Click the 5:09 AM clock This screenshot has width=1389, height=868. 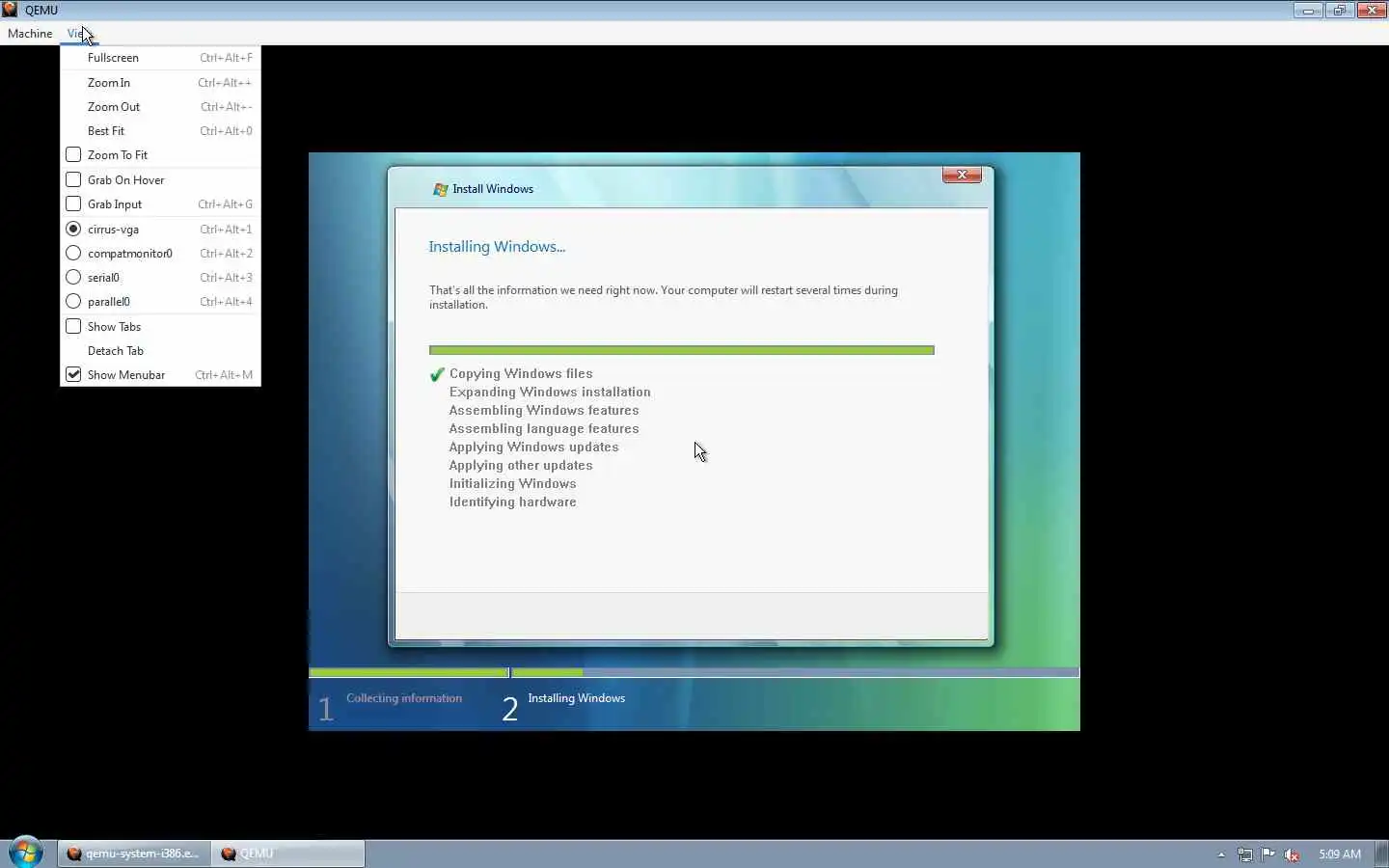tap(1340, 854)
